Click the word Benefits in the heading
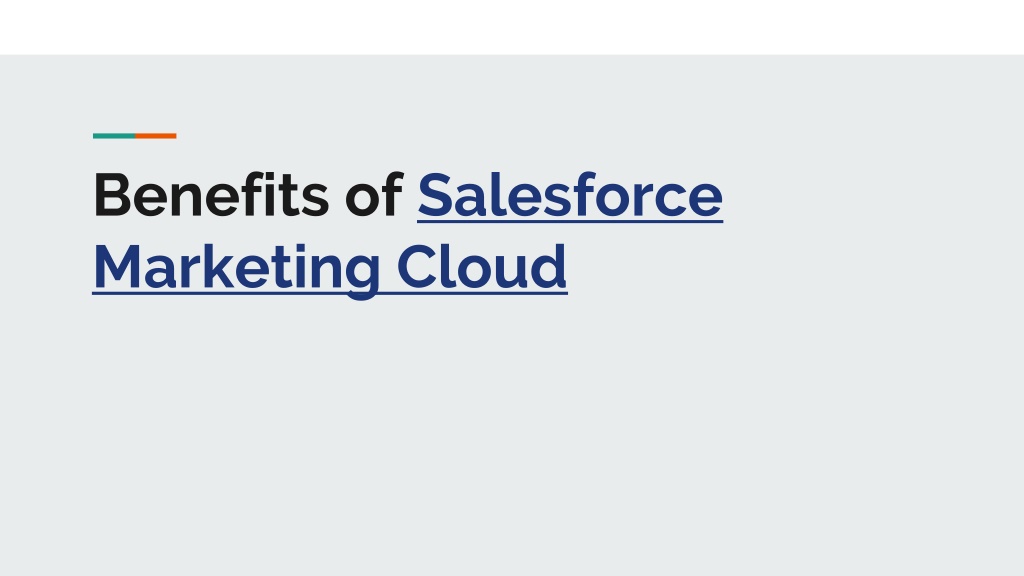The image size is (1024, 576). pos(212,195)
